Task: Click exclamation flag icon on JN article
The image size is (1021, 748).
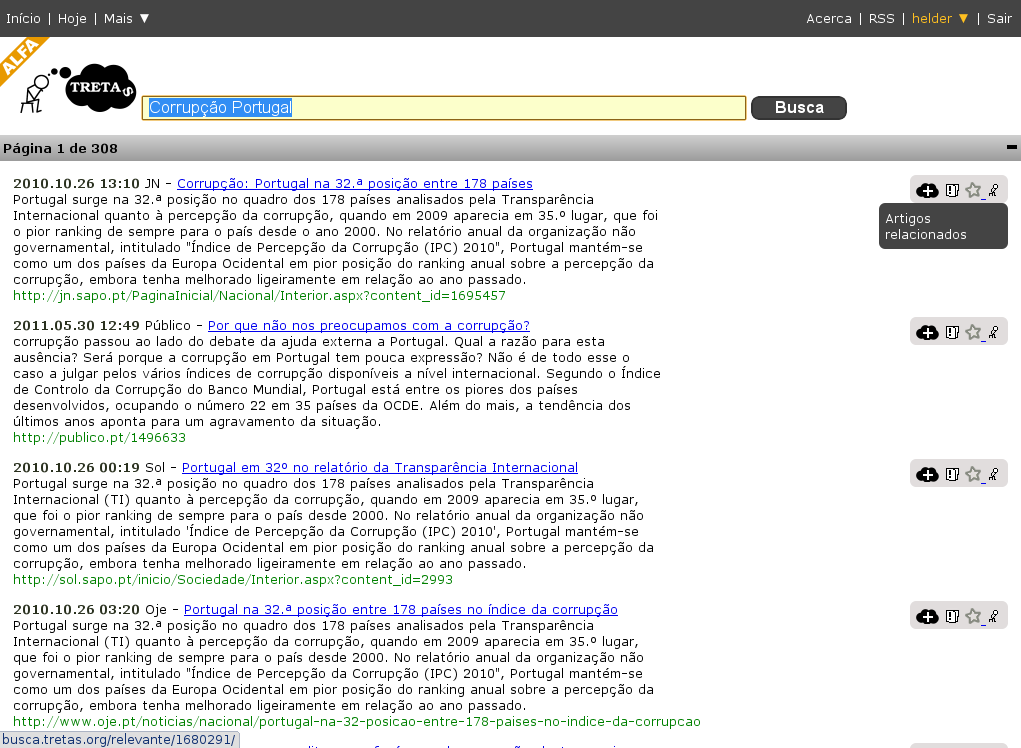Action: (952, 190)
